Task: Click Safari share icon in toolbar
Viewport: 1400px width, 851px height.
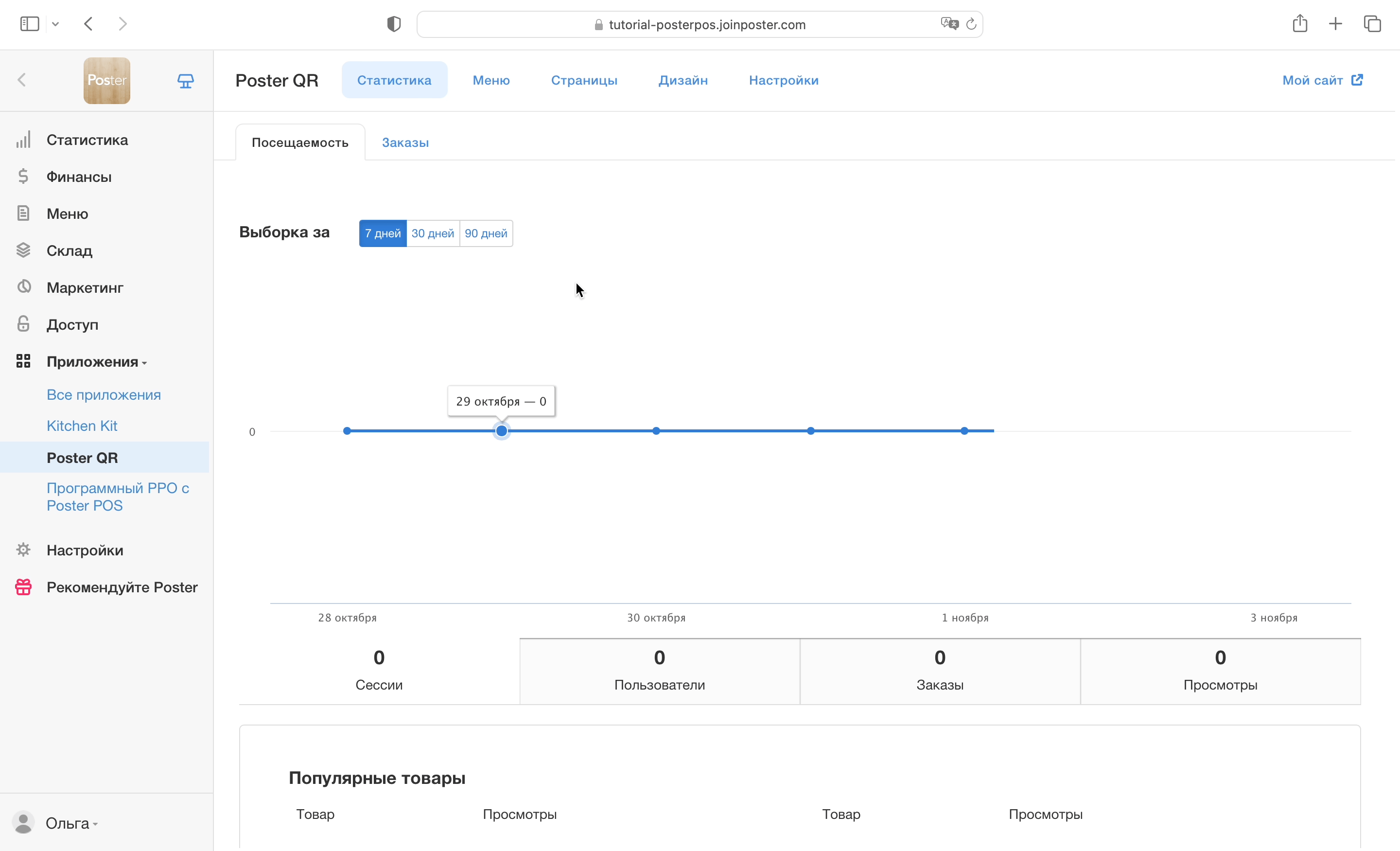Action: tap(1300, 24)
